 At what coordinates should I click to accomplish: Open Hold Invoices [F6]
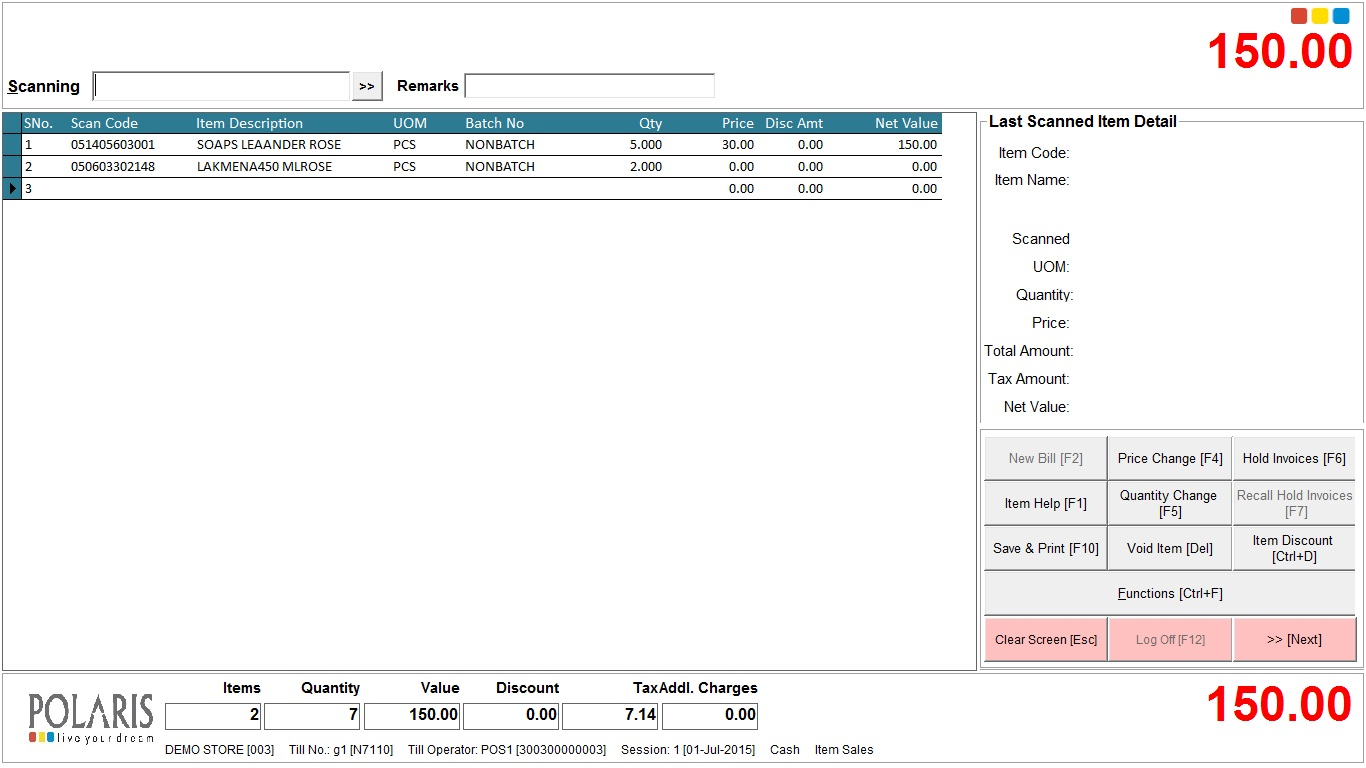point(1294,459)
